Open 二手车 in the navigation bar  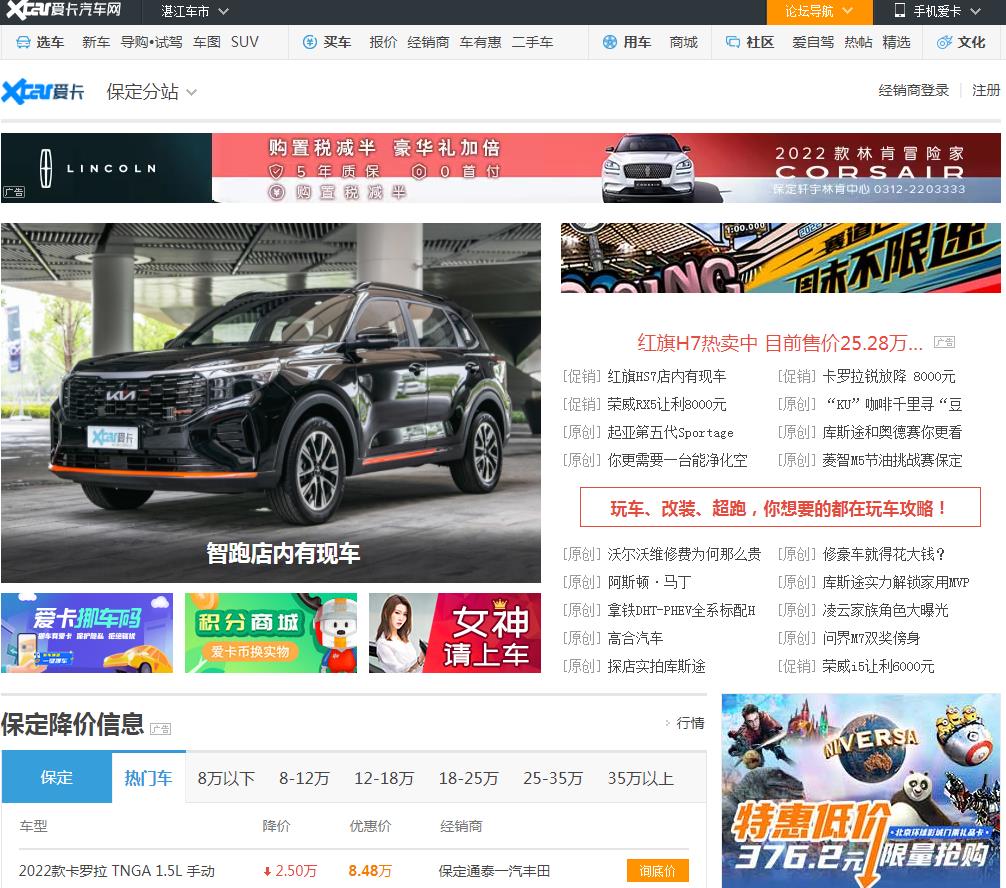[533, 42]
